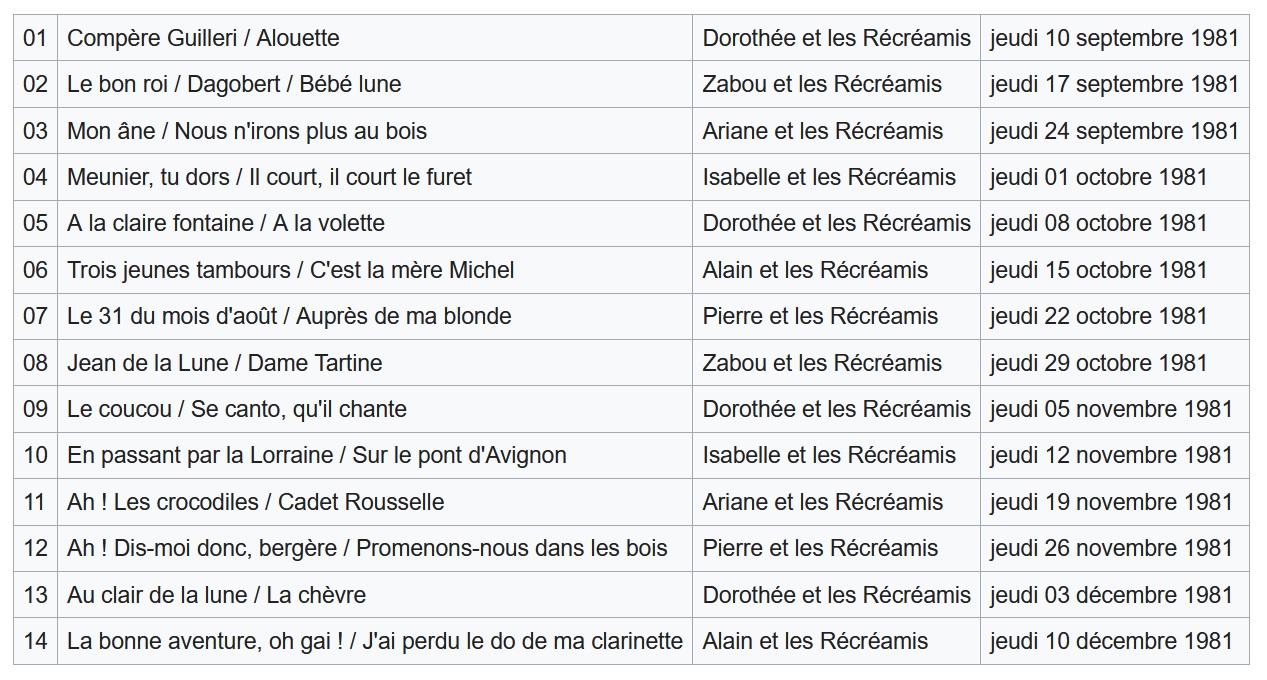Click 'En passant par la Lorraine / Sur le pont d'Avignon'

pyautogui.click(x=317, y=455)
